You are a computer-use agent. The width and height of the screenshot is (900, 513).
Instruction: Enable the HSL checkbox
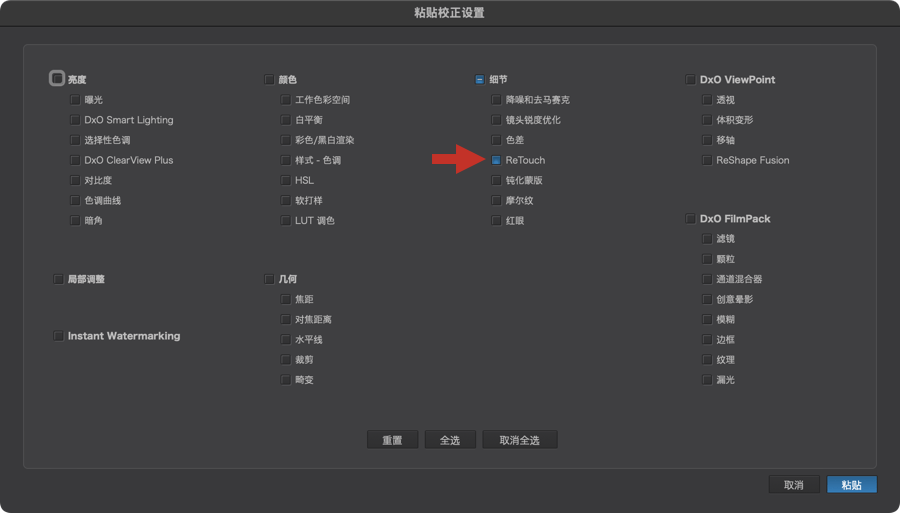click(286, 180)
